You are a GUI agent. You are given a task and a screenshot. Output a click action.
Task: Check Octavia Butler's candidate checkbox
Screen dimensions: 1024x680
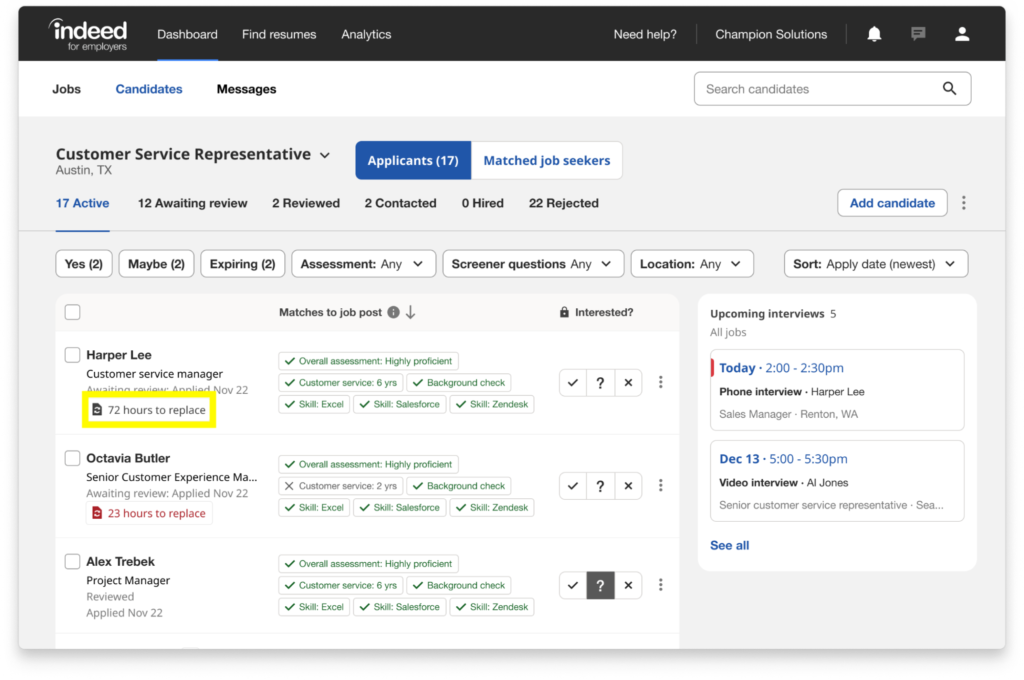[x=72, y=457]
